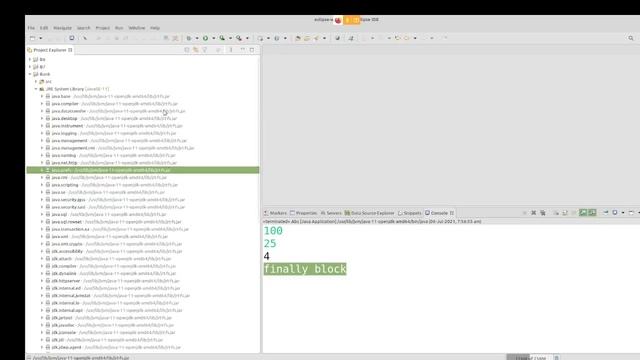Open the Run menu
The image size is (640, 360).
[119, 28]
